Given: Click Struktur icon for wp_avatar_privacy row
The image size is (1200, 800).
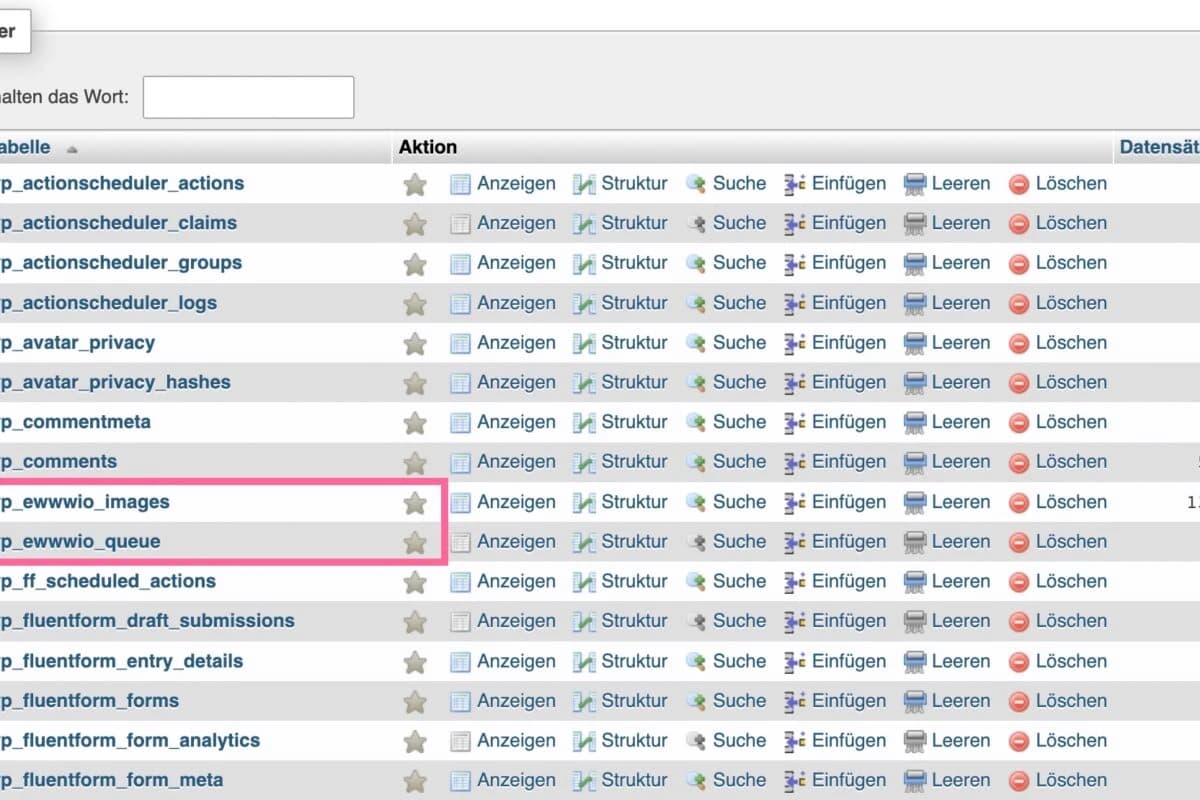Looking at the screenshot, I should tap(584, 343).
